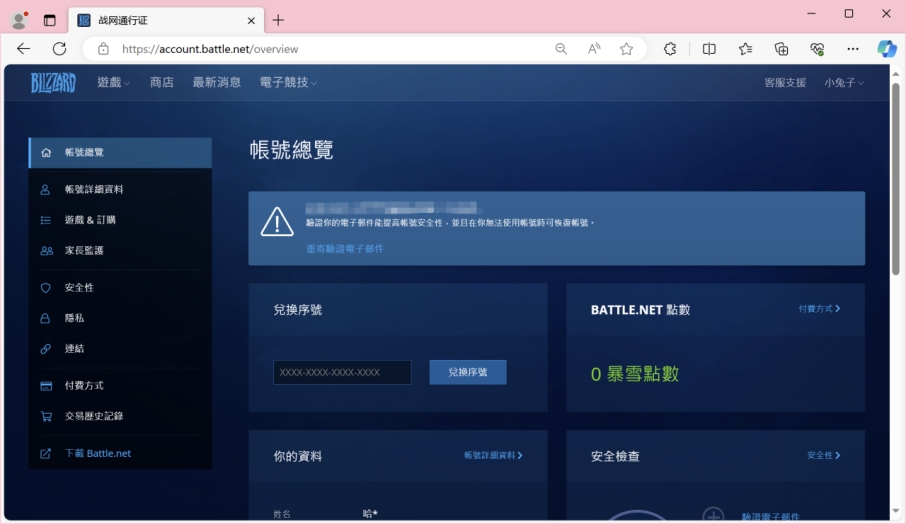Expand the 小兔子 account dropdown
Viewport: 906px width, 524px height.
[844, 83]
